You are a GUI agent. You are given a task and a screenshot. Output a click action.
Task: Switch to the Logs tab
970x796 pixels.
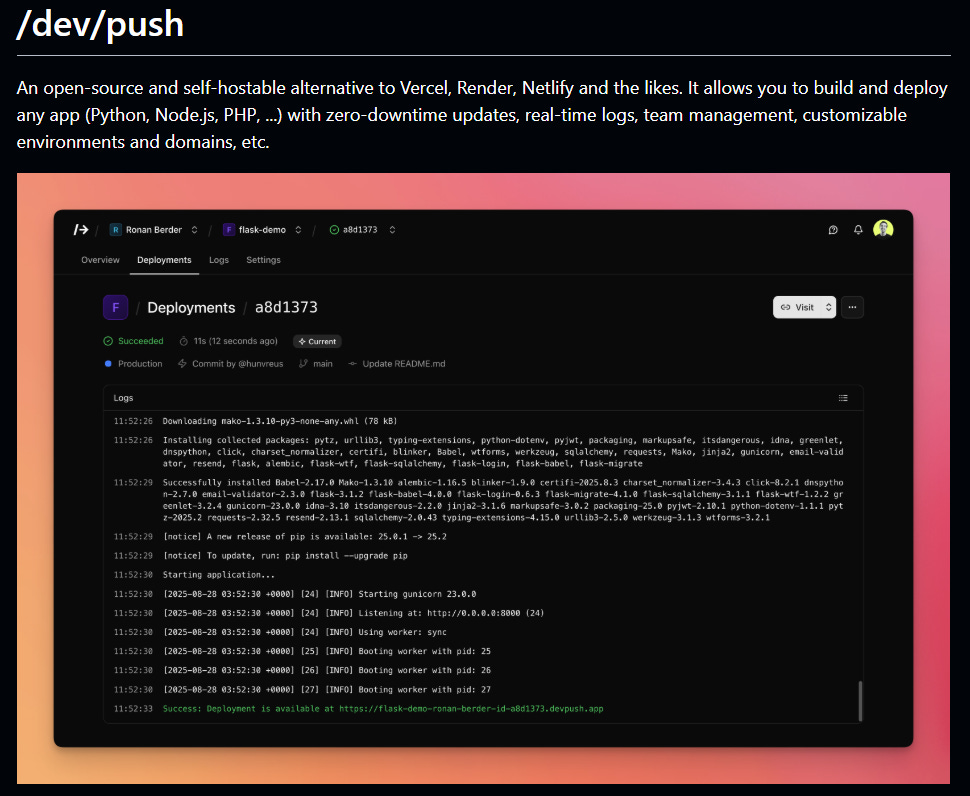[x=219, y=260]
